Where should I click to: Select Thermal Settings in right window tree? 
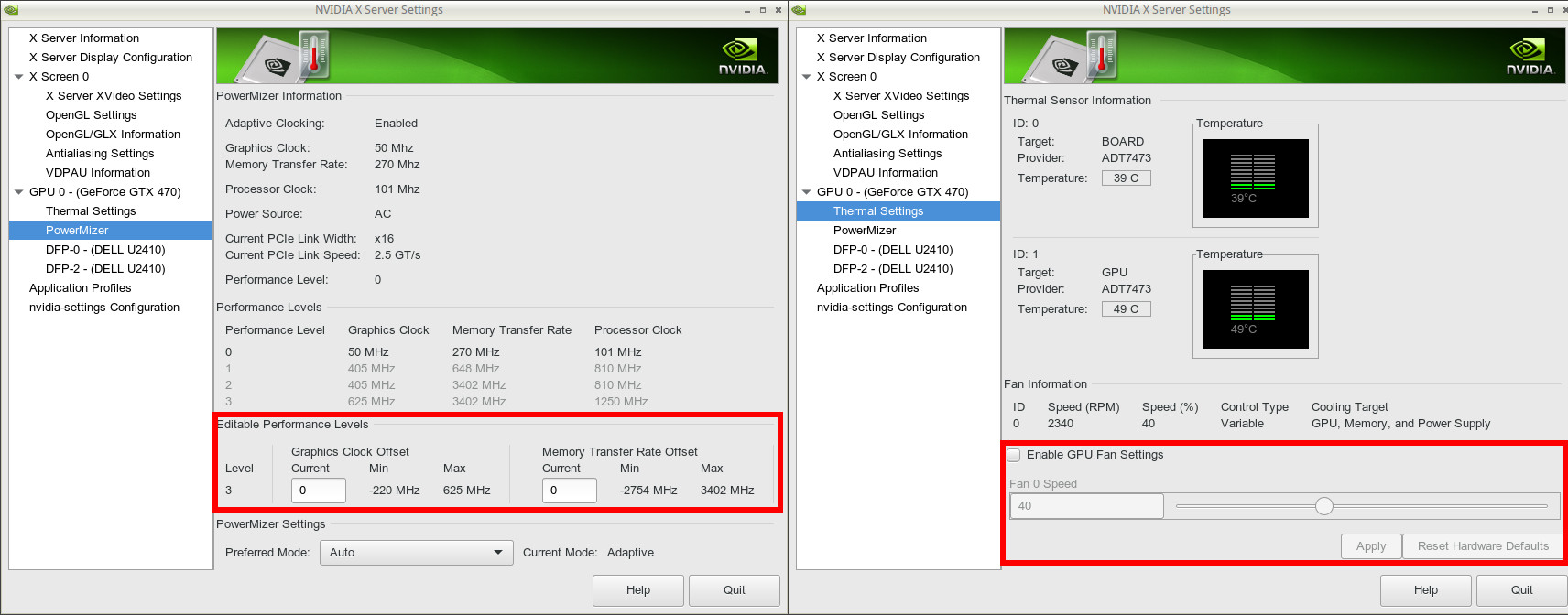(x=898, y=211)
